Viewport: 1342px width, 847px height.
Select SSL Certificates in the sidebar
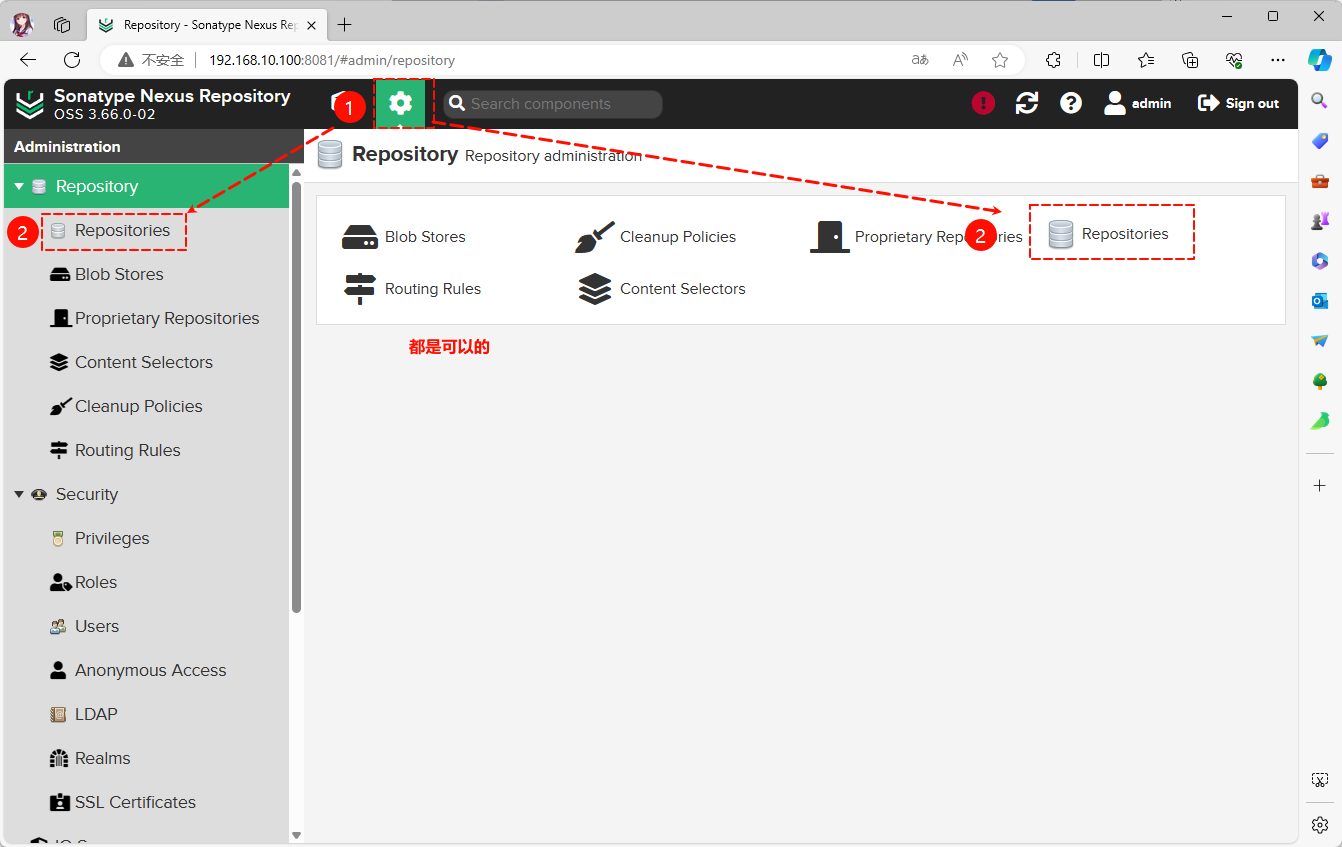(135, 803)
